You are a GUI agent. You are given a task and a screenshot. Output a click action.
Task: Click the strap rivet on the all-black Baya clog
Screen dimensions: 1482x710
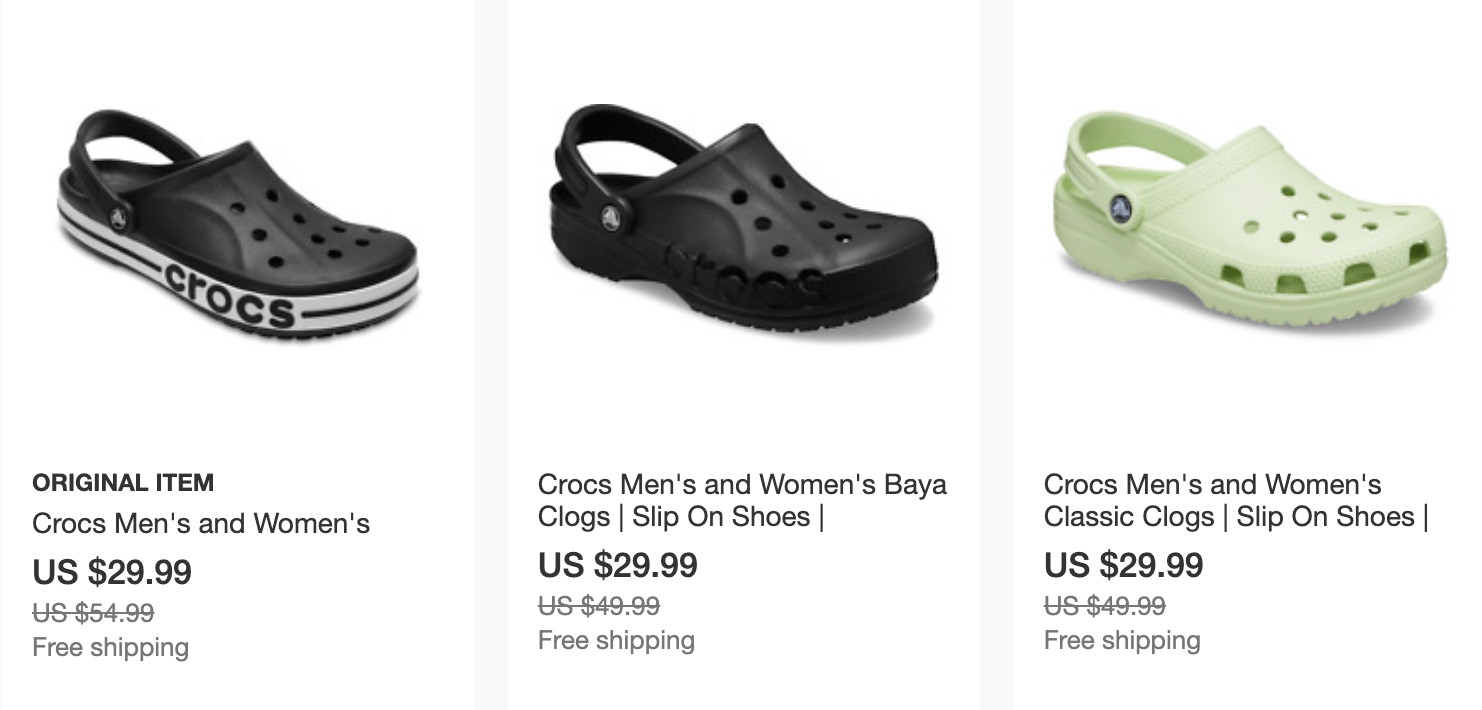click(611, 216)
